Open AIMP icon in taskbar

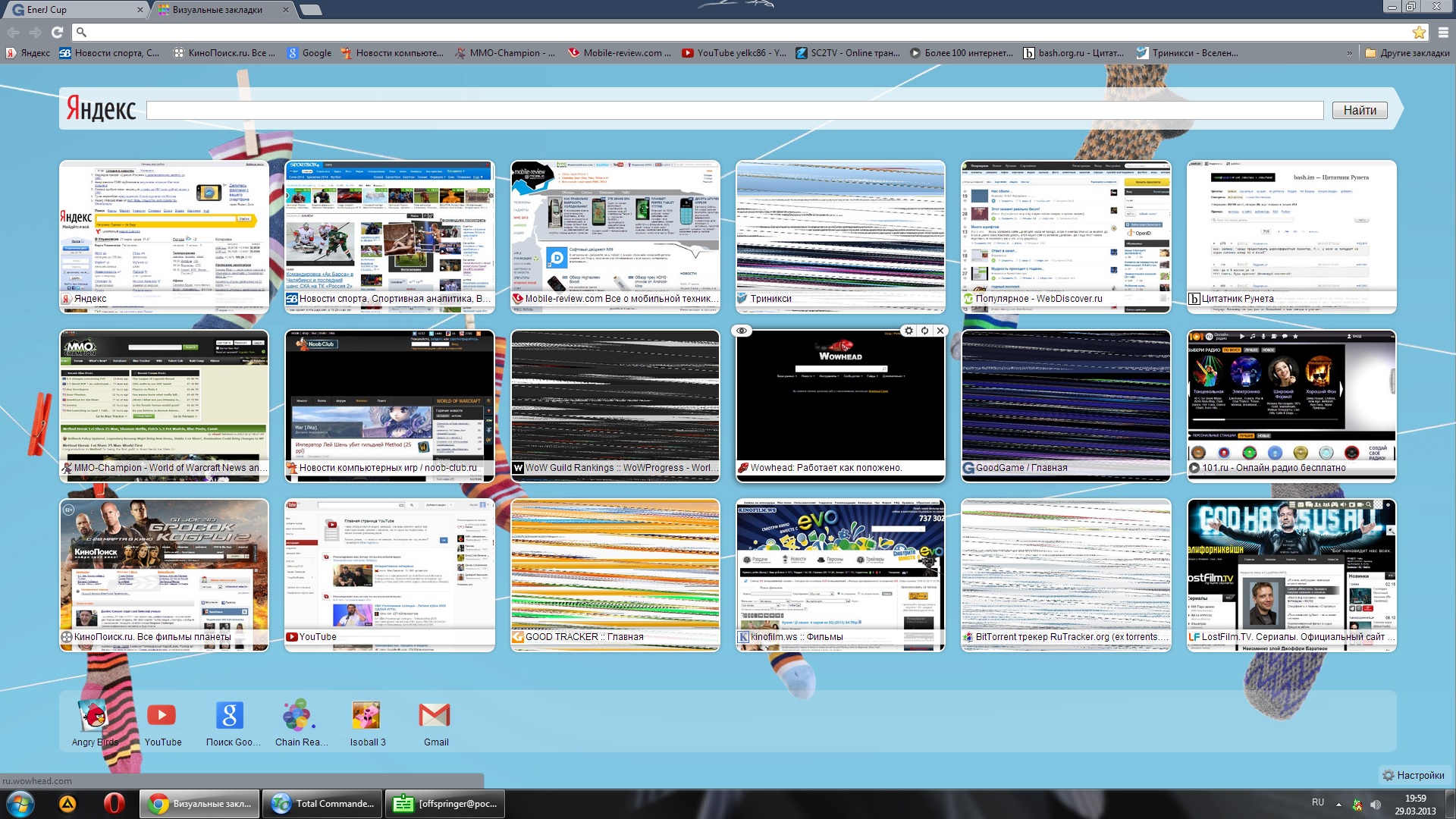pyautogui.click(x=67, y=803)
